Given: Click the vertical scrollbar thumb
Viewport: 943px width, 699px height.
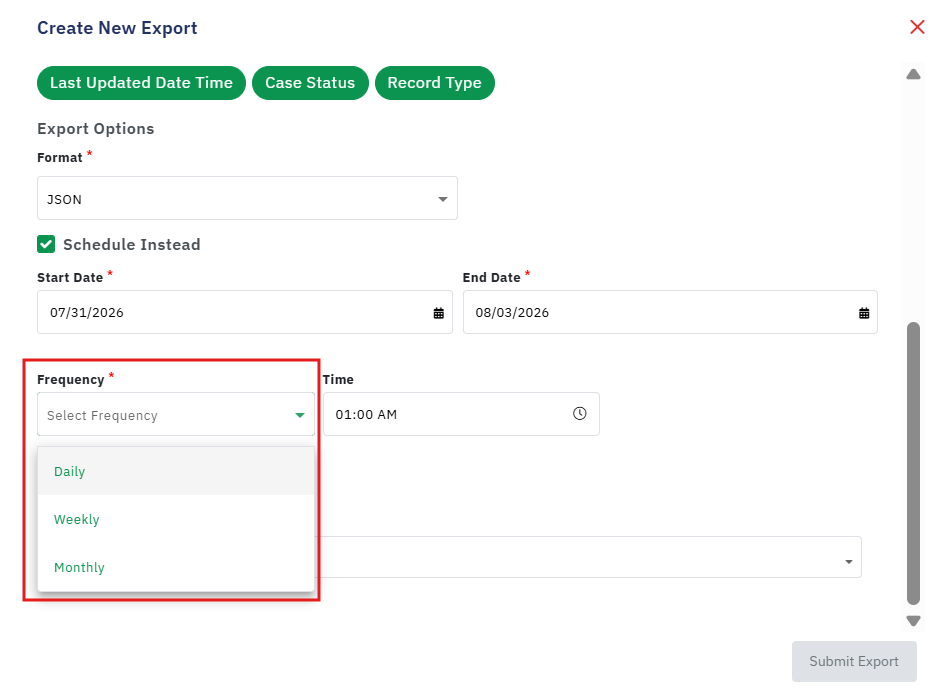Looking at the screenshot, I should pyautogui.click(x=913, y=463).
